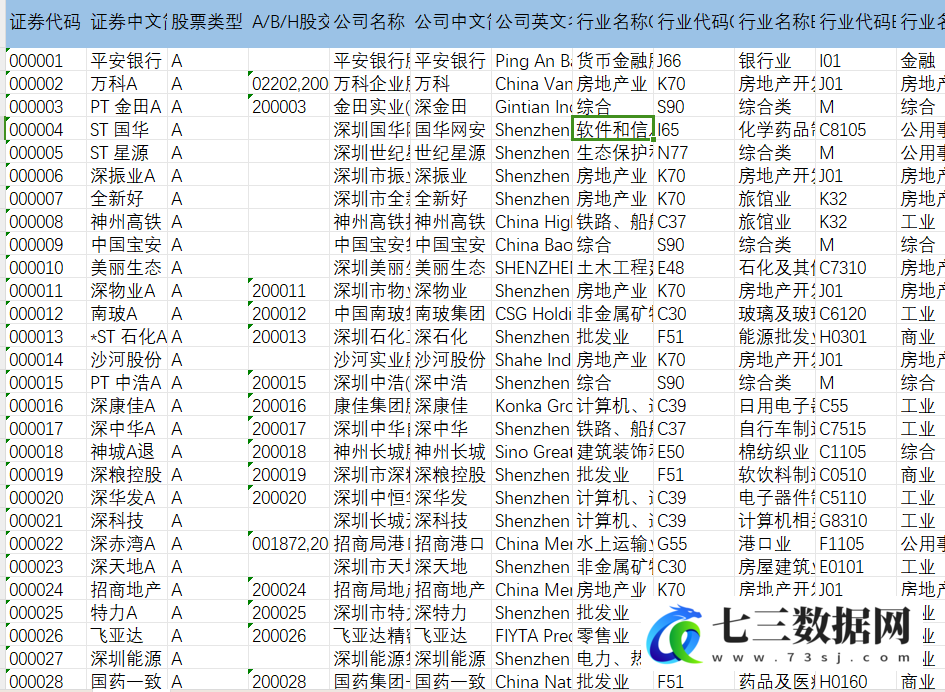This screenshot has width=945, height=692.
Task: Click the 水上运输 industry cell
Action: point(613,544)
